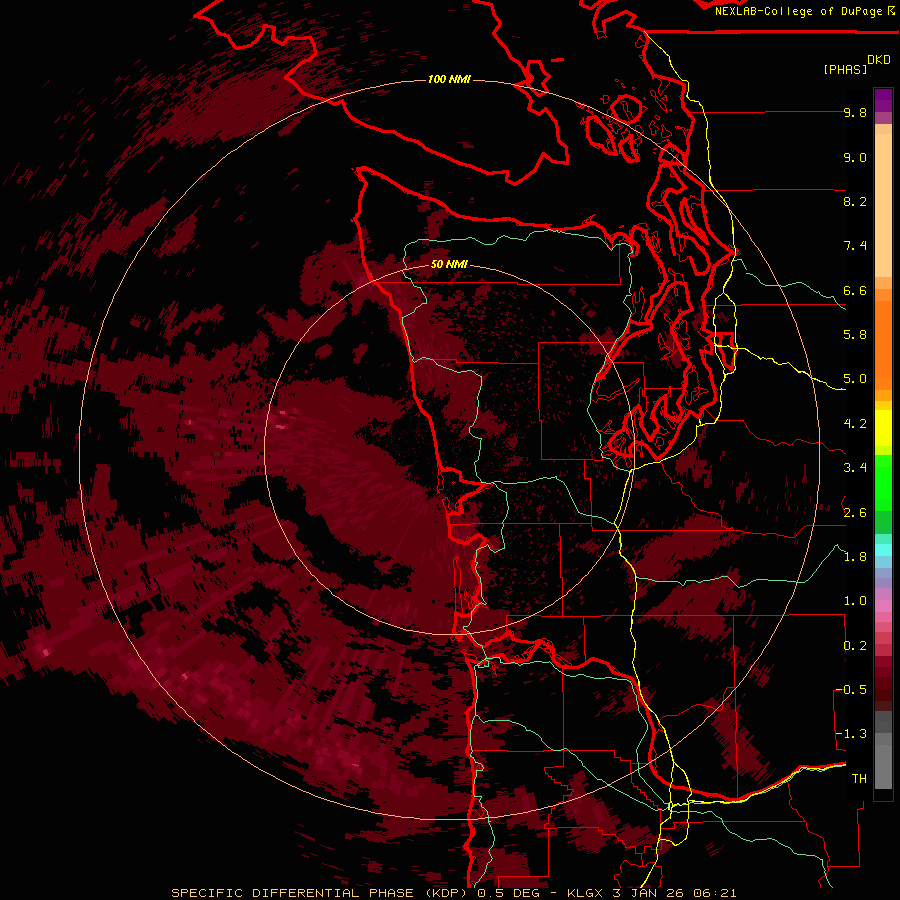Click the 50 NMI range ring label
The height and width of the screenshot is (900, 900).
[449, 264]
